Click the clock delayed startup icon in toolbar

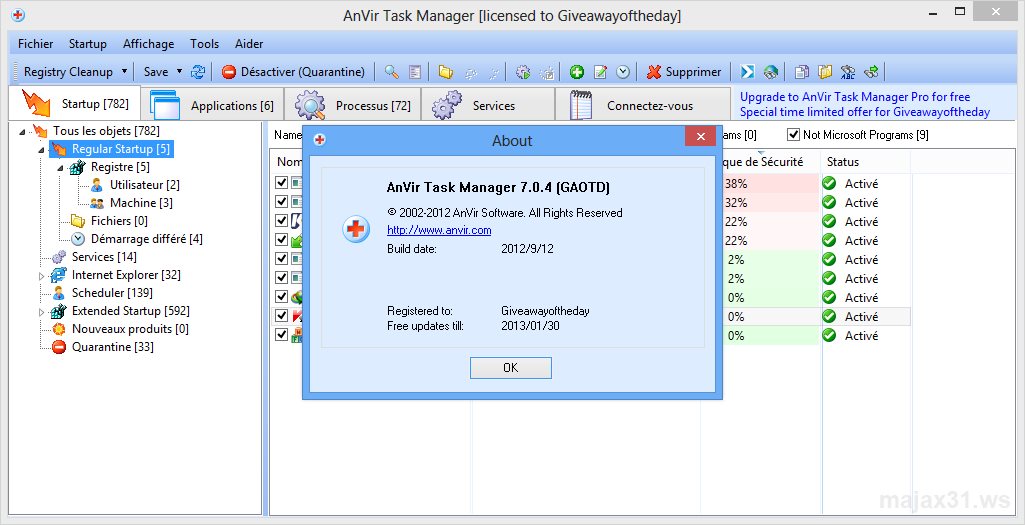pyautogui.click(x=623, y=72)
